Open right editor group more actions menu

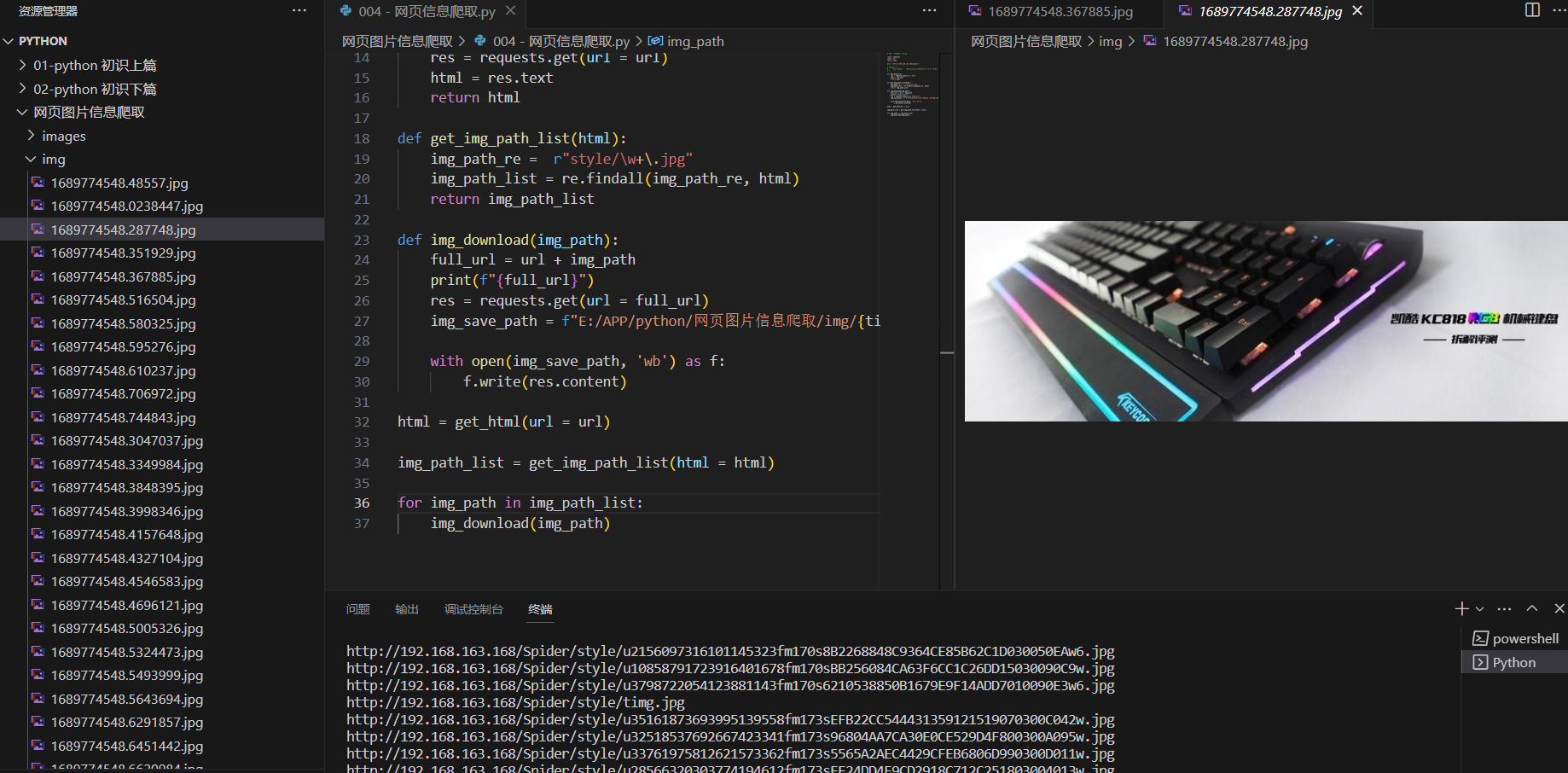point(1559,11)
